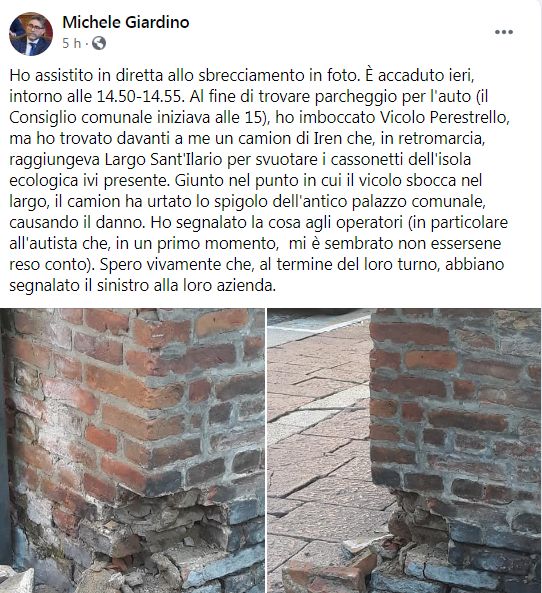542x593 pixels.
Task: Click 'Vicolo Perestrello' in the post text
Action: [x=443, y=117]
